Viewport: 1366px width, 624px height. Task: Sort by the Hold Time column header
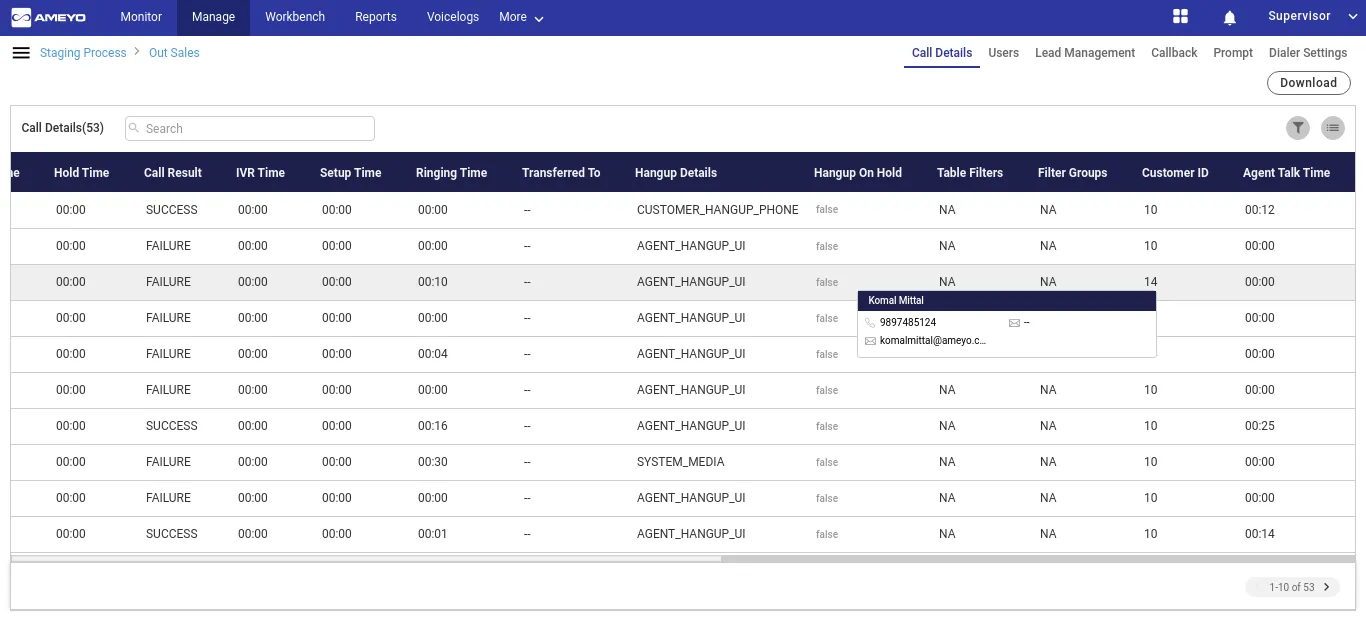(82, 173)
